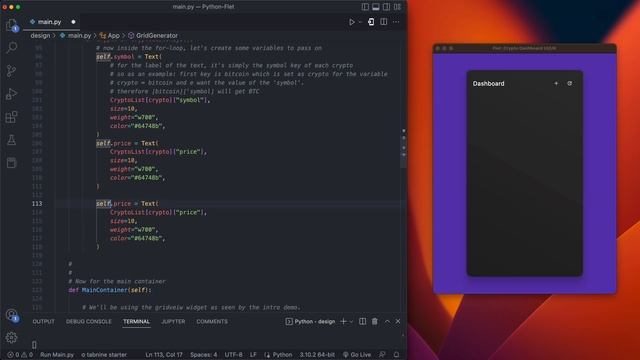
Task: Switch to the TERMINAL tab
Action: tap(136, 322)
